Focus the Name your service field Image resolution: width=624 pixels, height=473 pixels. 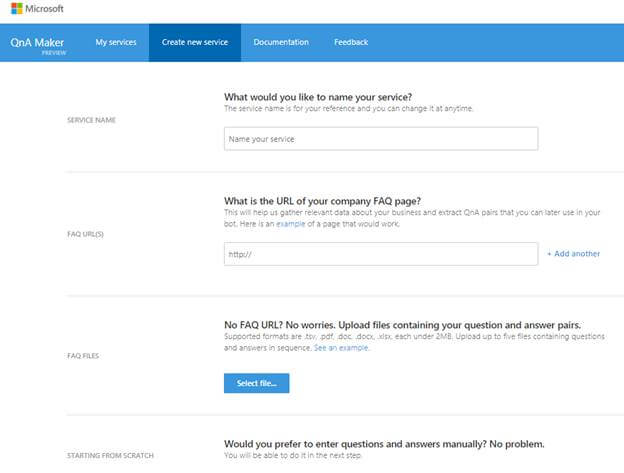[x=381, y=139]
